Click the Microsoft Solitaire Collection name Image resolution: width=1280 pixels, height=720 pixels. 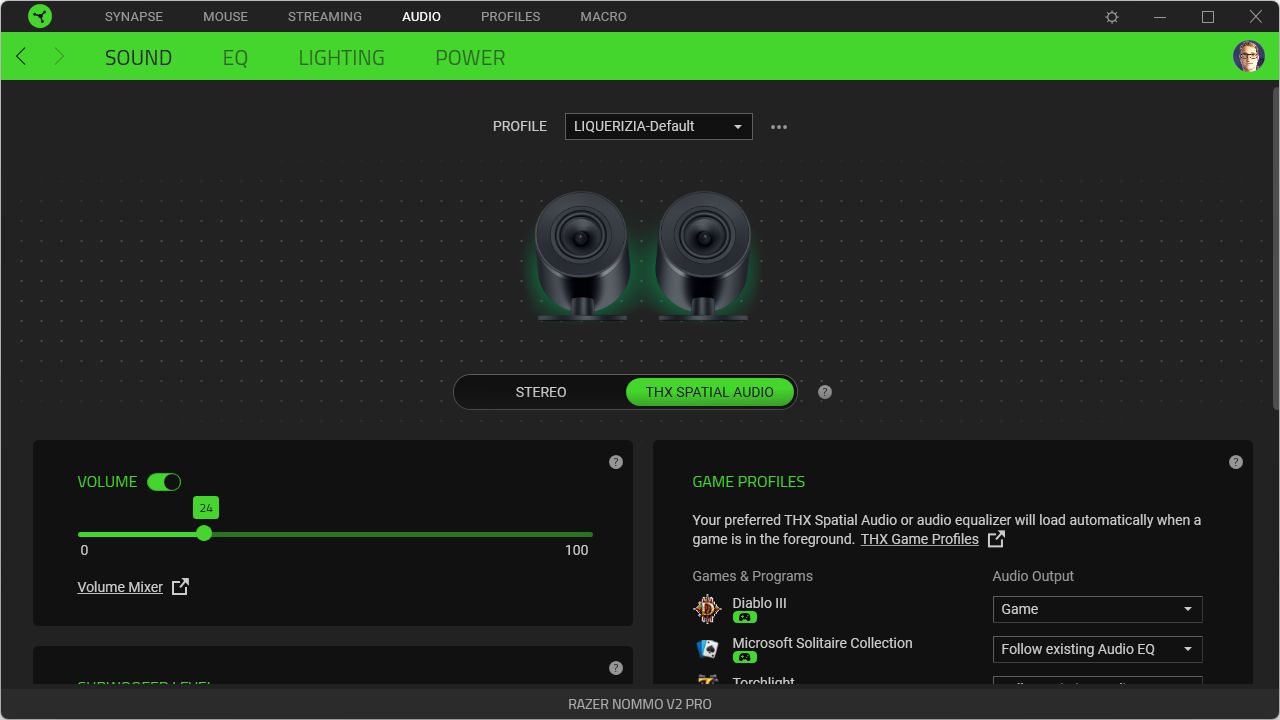click(x=822, y=643)
